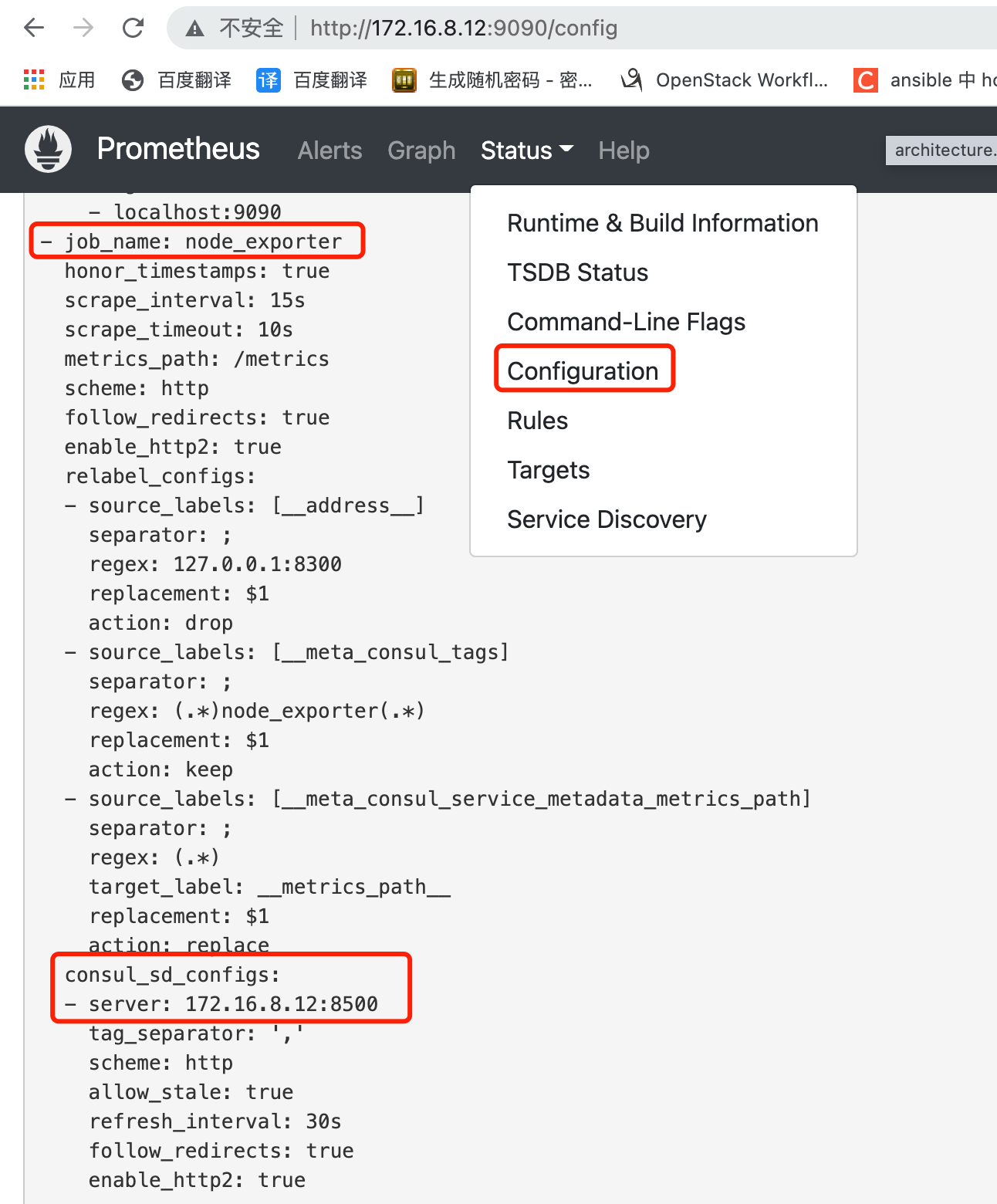Select Service Discovery in Status menu

pos(663,519)
